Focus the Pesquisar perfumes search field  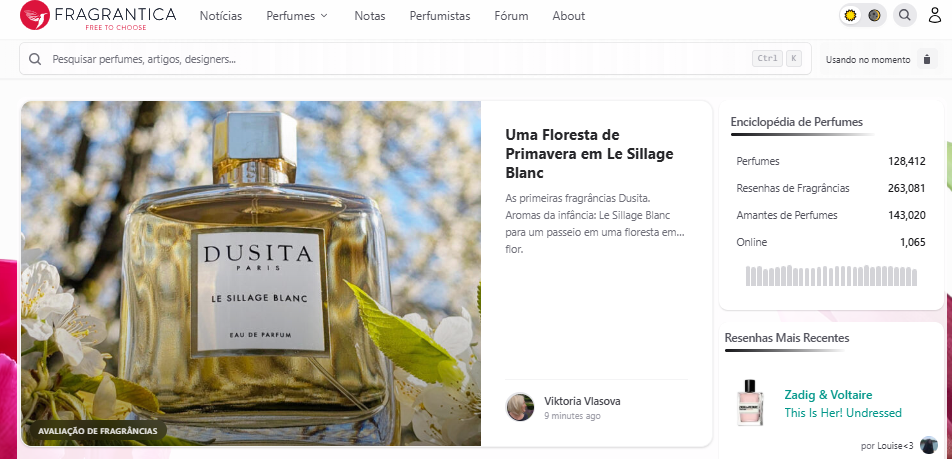point(415,59)
